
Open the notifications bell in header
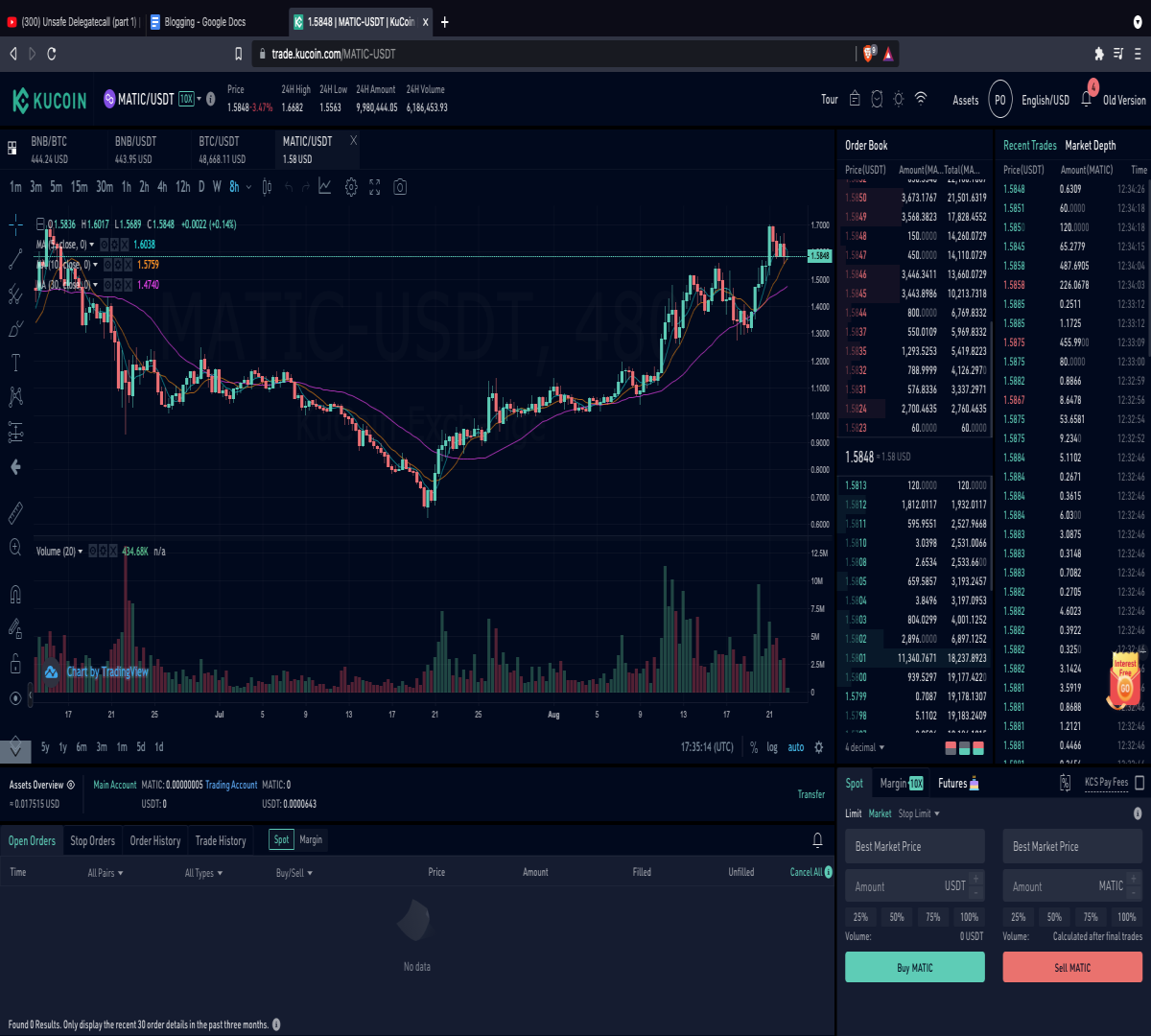[x=1087, y=99]
